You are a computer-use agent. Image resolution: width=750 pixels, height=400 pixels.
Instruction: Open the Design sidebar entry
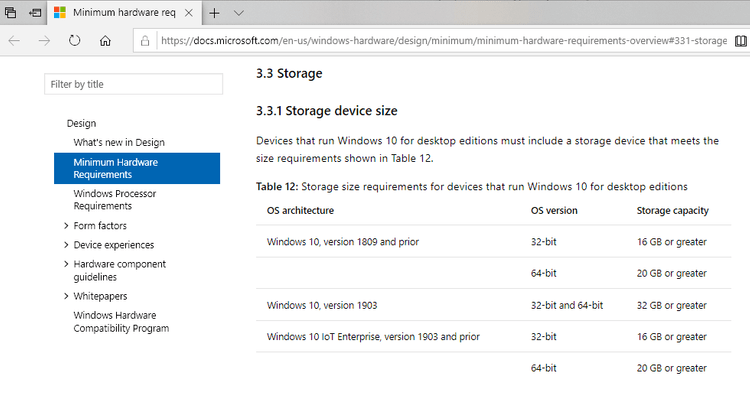click(81, 123)
